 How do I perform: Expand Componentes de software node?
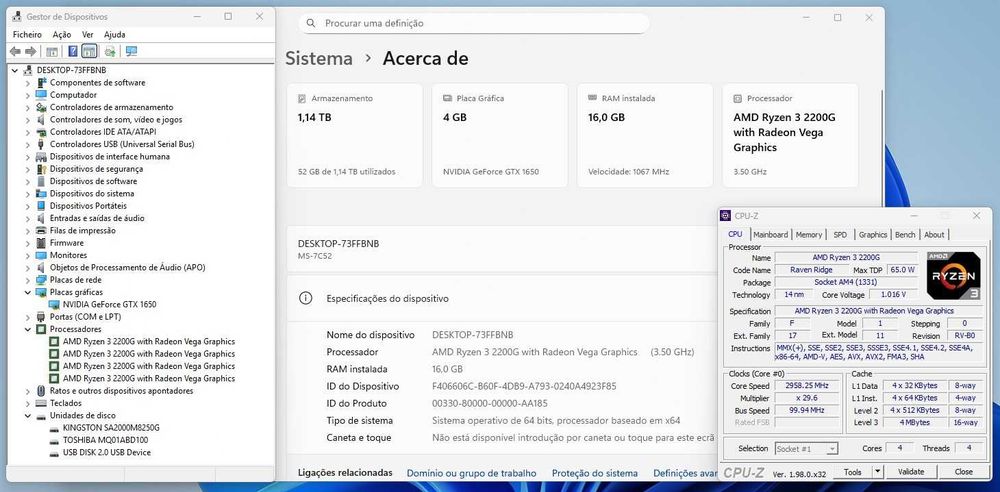pos(27,82)
